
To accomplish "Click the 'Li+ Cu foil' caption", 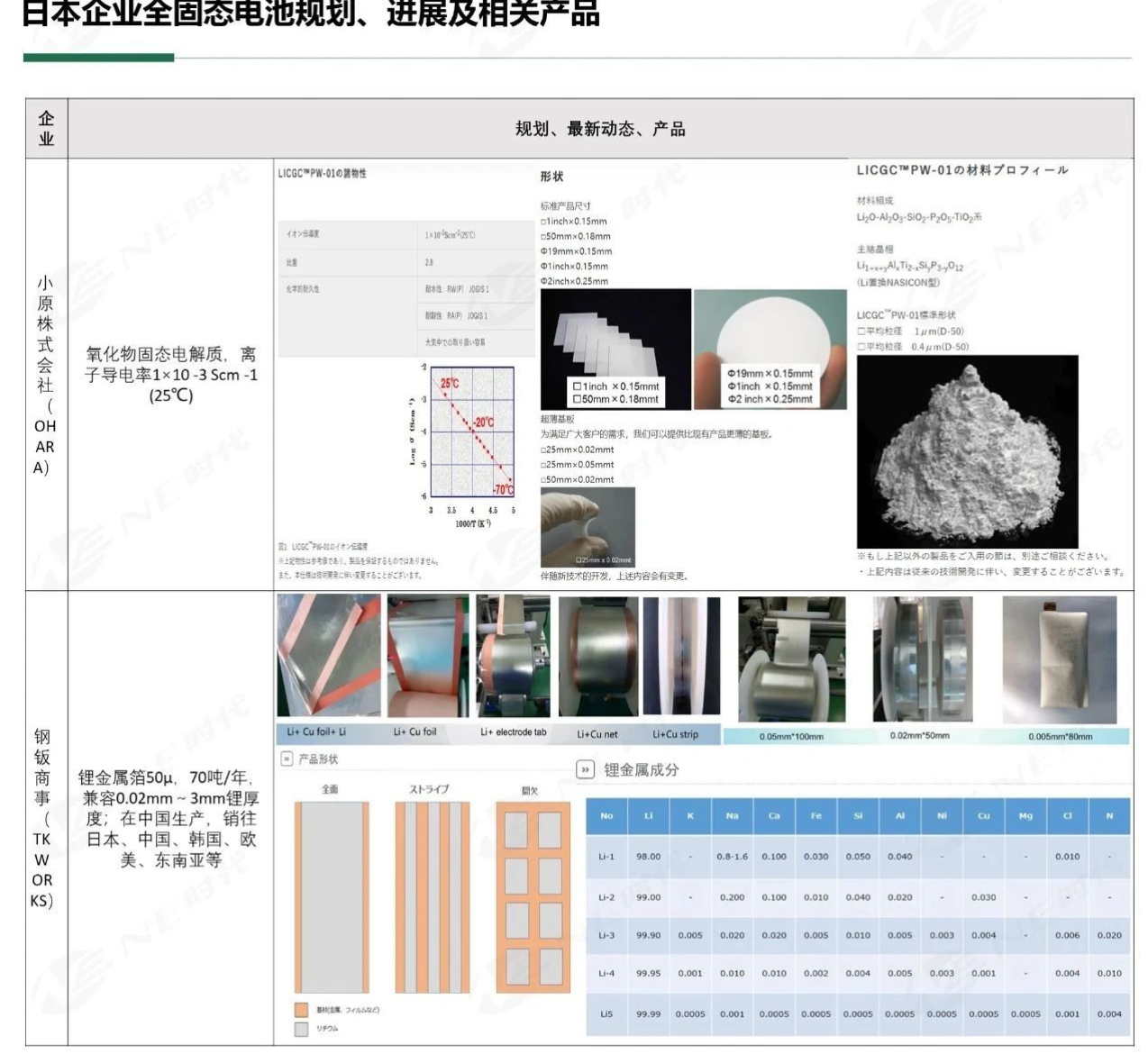I will coord(415,731).
